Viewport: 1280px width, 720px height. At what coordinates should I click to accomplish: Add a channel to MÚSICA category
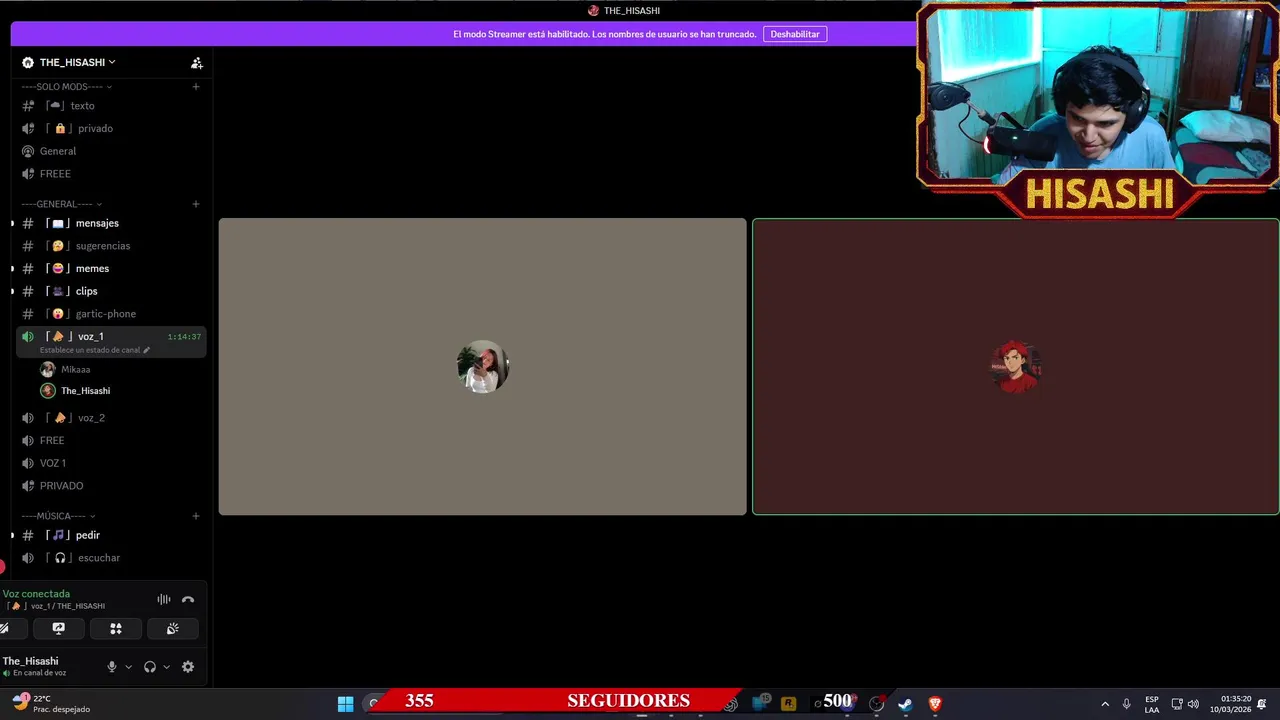click(x=196, y=516)
